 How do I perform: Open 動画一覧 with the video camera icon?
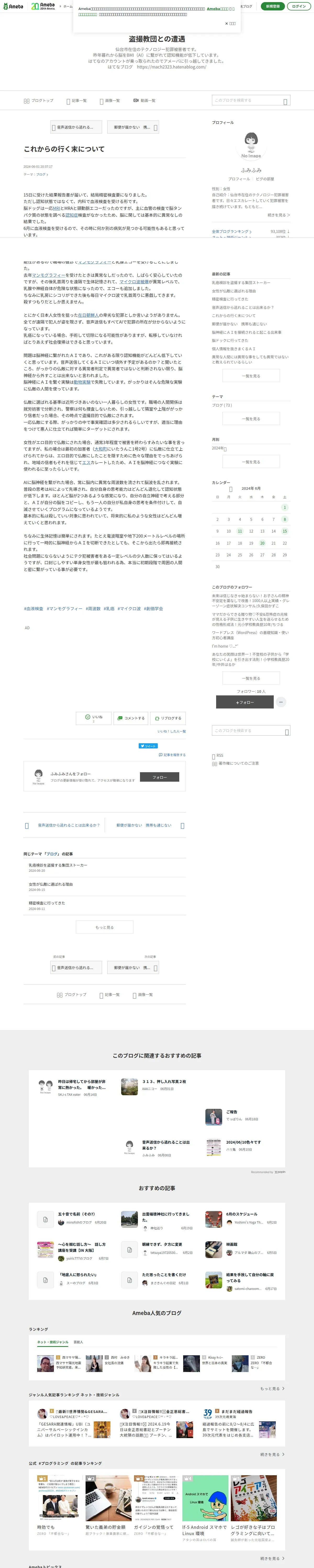144,100
